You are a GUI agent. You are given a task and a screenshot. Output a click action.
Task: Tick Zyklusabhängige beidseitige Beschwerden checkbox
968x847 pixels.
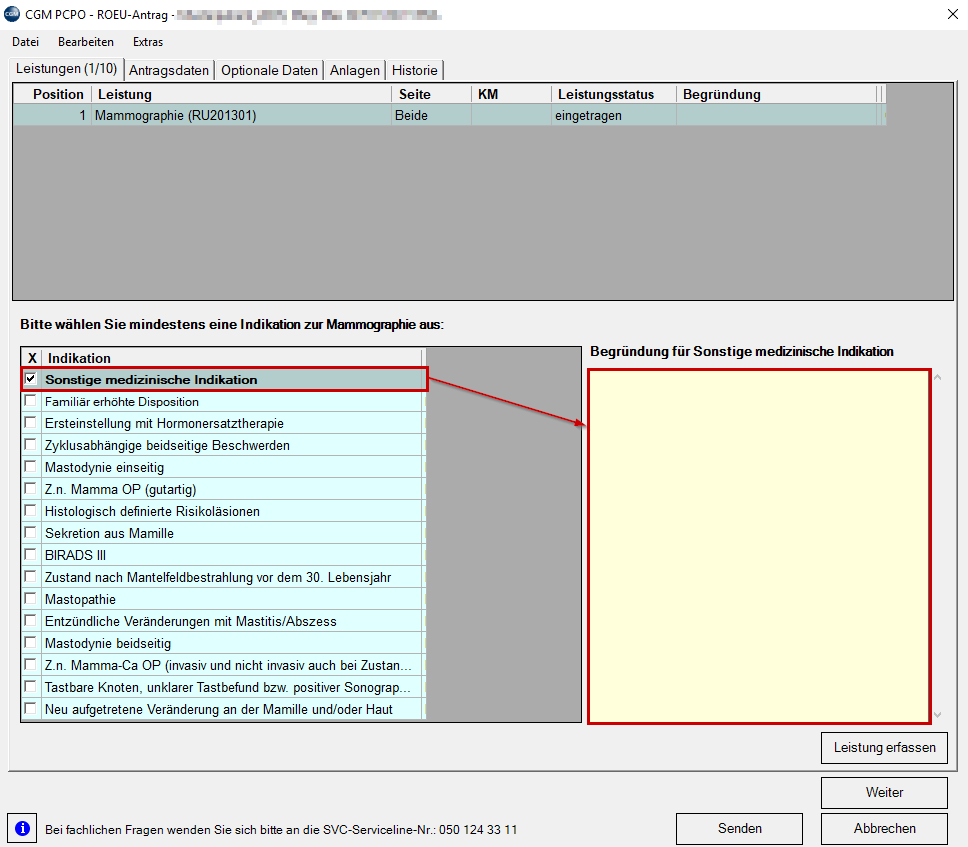coord(30,444)
